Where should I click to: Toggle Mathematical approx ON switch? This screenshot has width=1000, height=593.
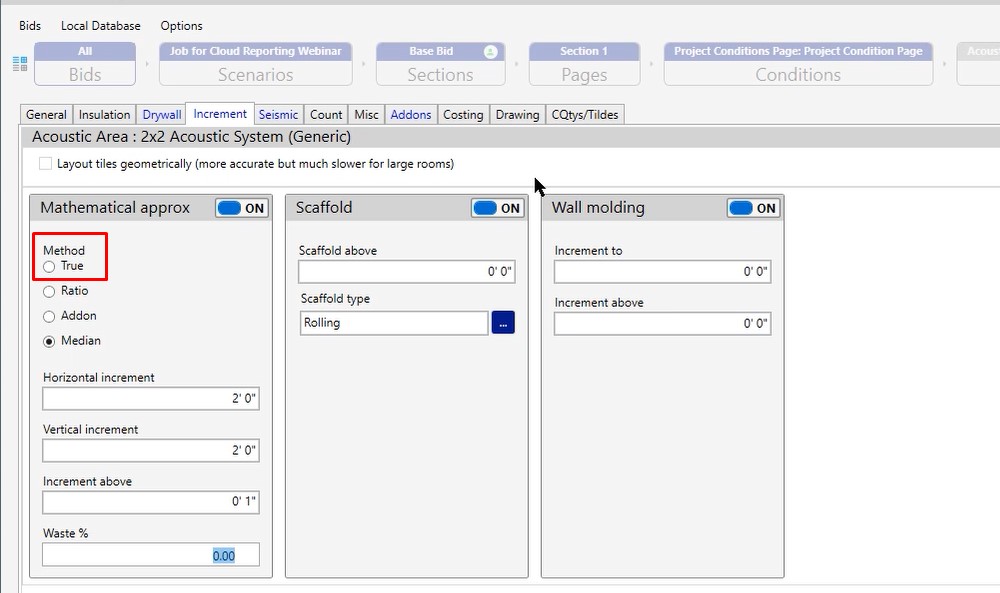pyautogui.click(x=242, y=208)
